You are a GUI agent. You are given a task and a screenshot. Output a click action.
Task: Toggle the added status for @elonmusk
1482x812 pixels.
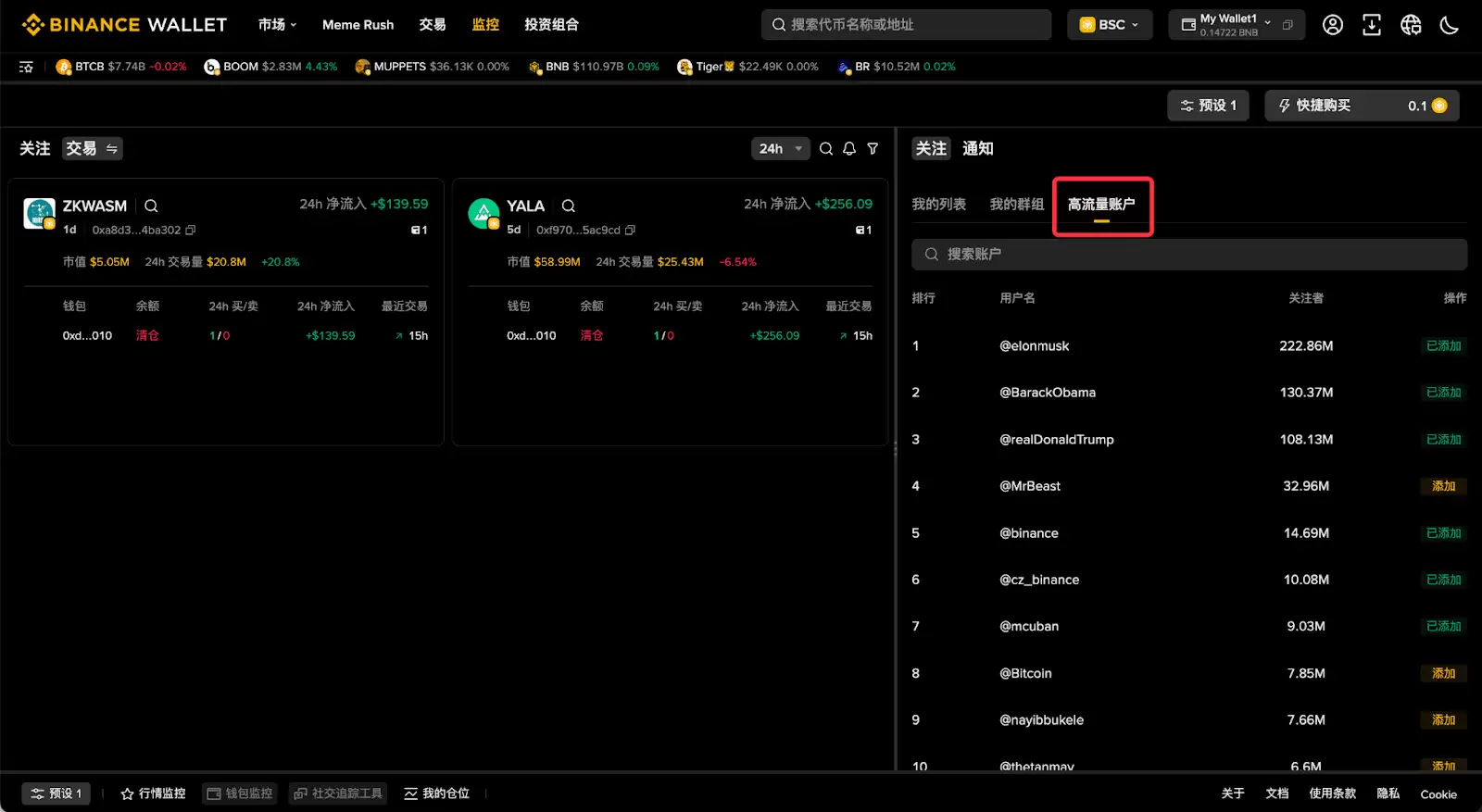(1443, 346)
